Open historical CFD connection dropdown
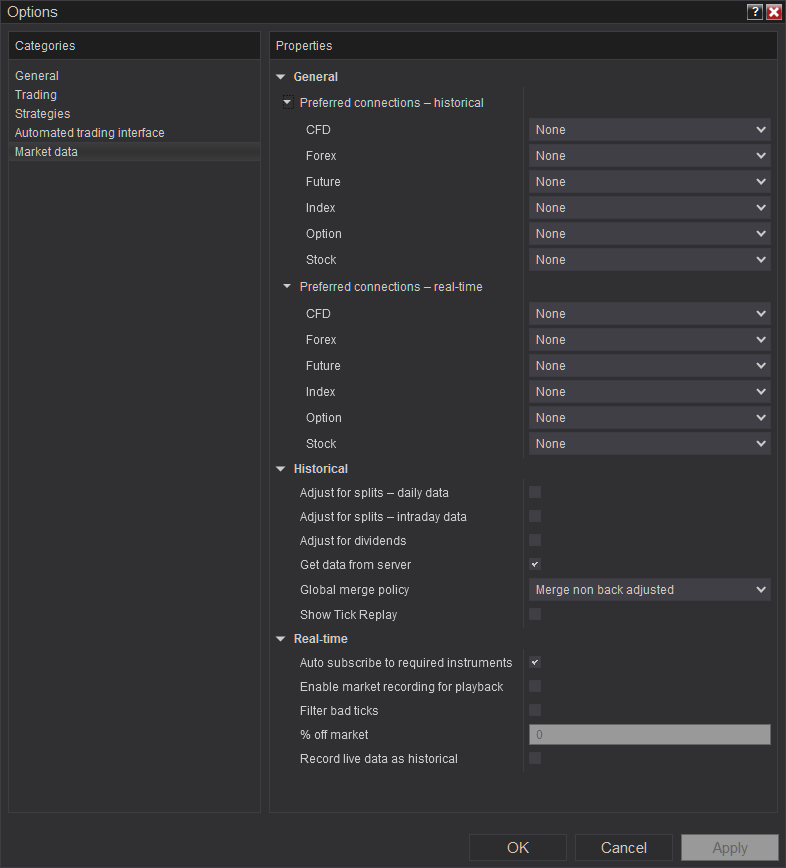Viewport: 786px width, 868px height. click(x=649, y=130)
